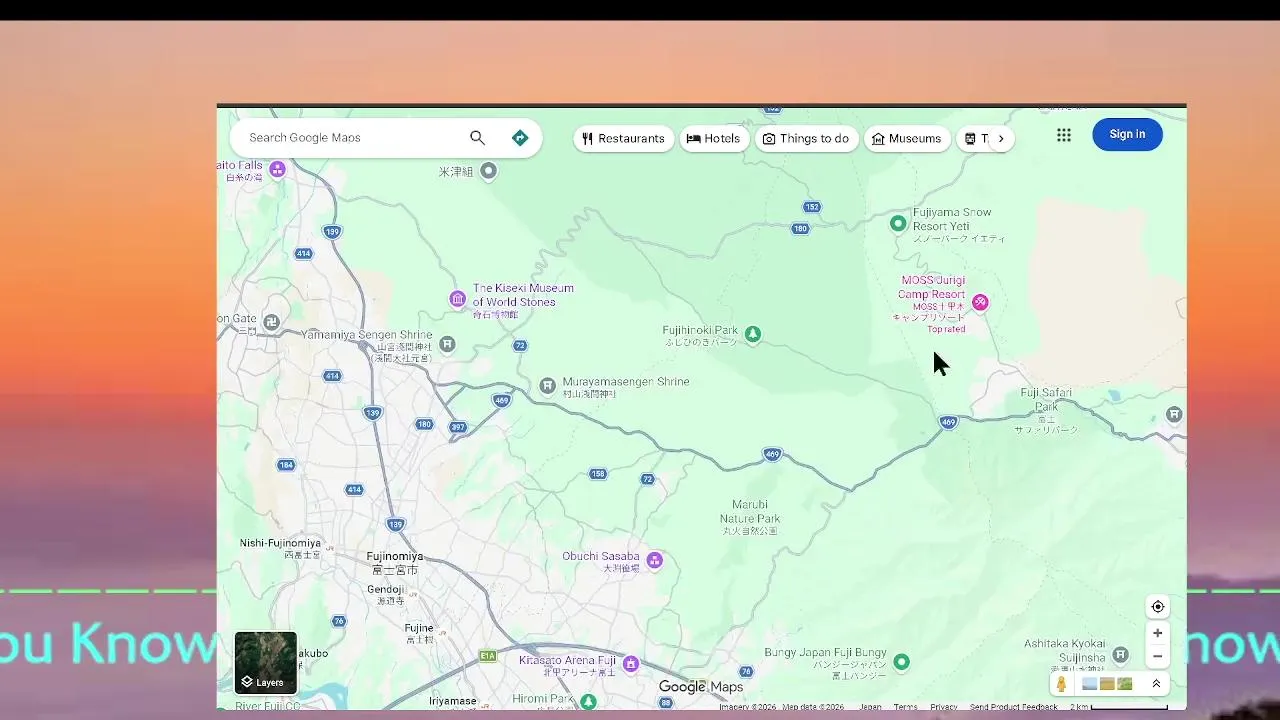
Task: Click the E1A expressway shield
Action: 487,656
